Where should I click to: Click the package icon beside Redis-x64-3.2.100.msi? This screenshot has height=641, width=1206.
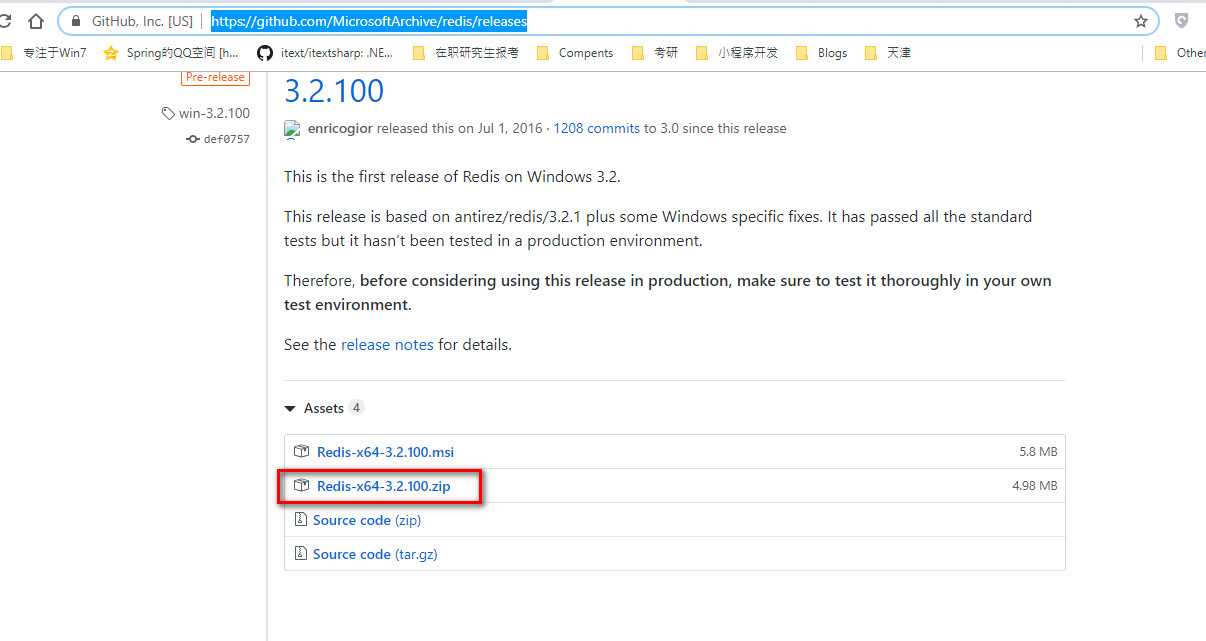[x=301, y=452]
